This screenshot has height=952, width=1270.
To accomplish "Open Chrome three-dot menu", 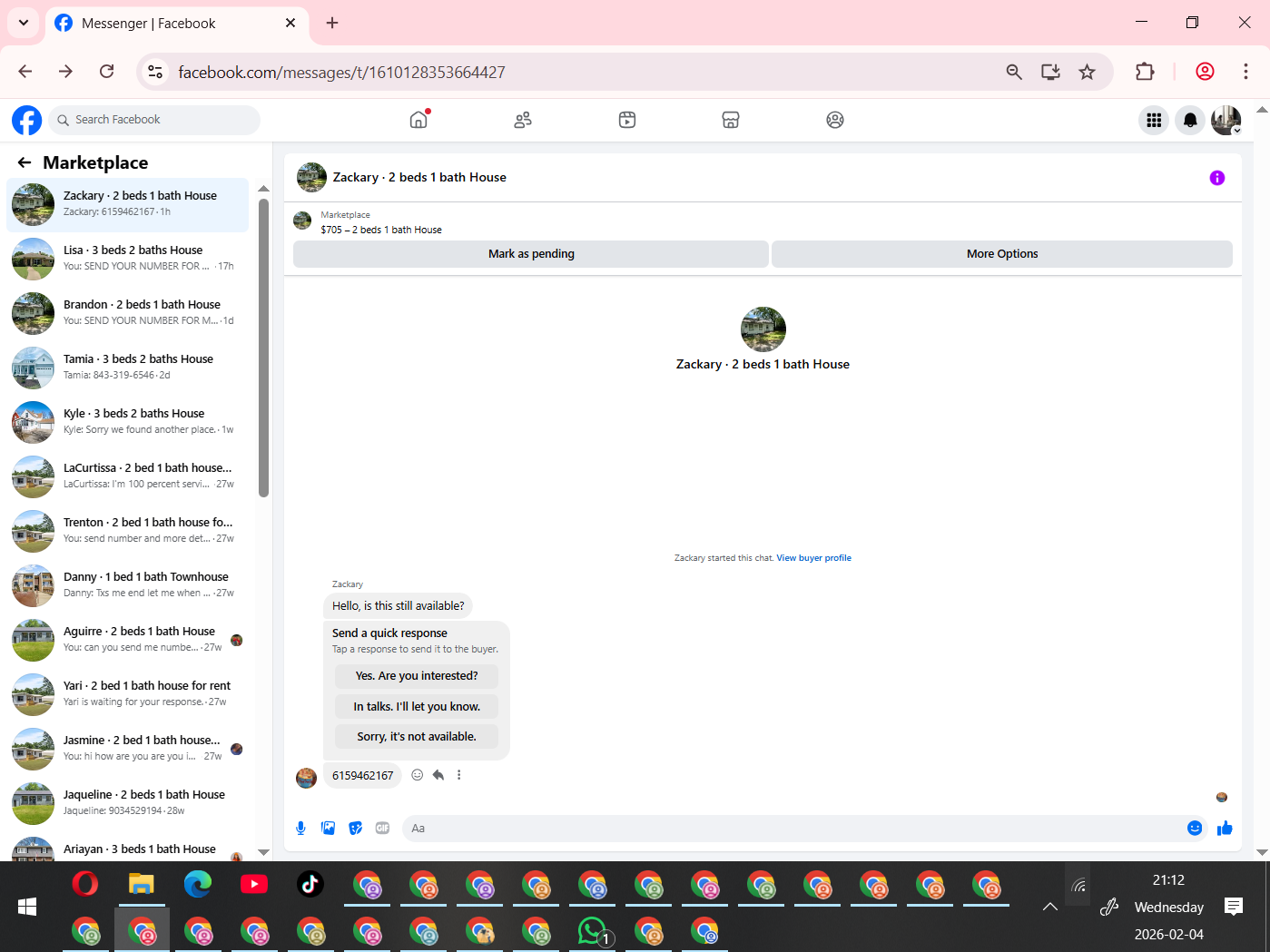I will tap(1245, 72).
